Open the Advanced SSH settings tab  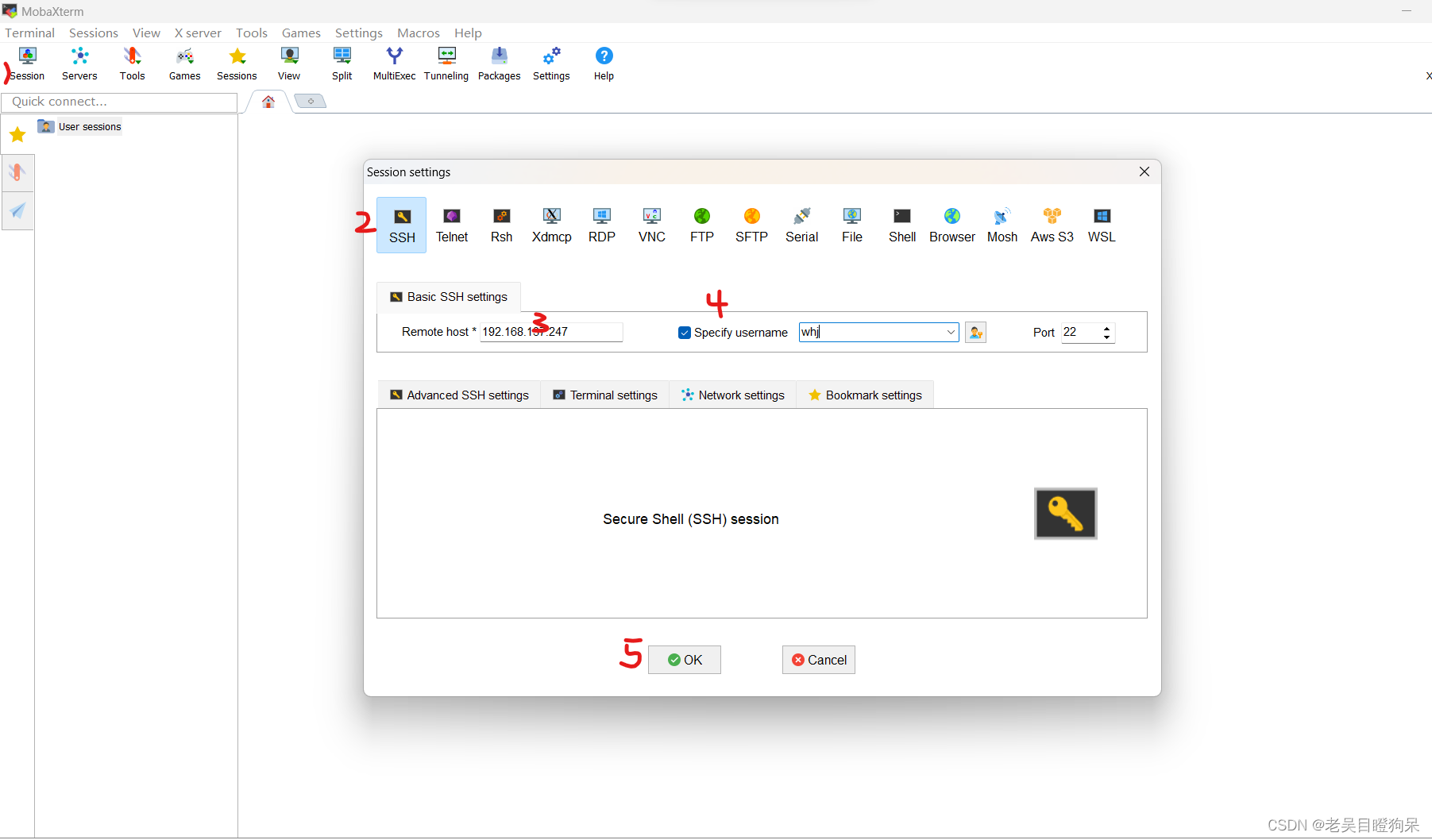point(459,395)
